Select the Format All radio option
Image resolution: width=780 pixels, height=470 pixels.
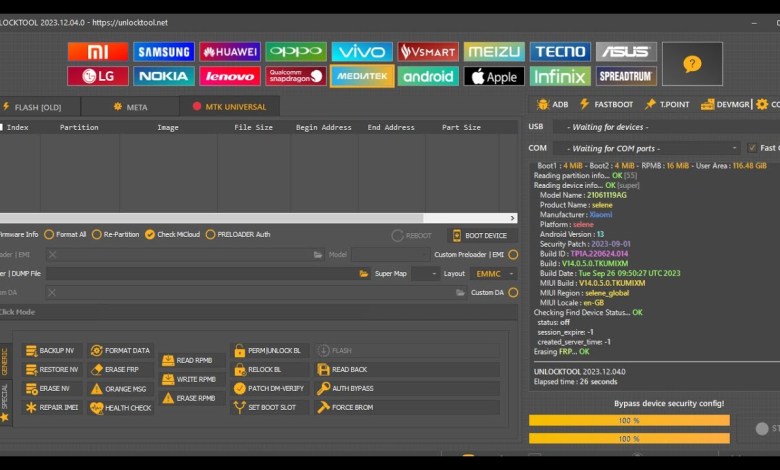[65, 234]
